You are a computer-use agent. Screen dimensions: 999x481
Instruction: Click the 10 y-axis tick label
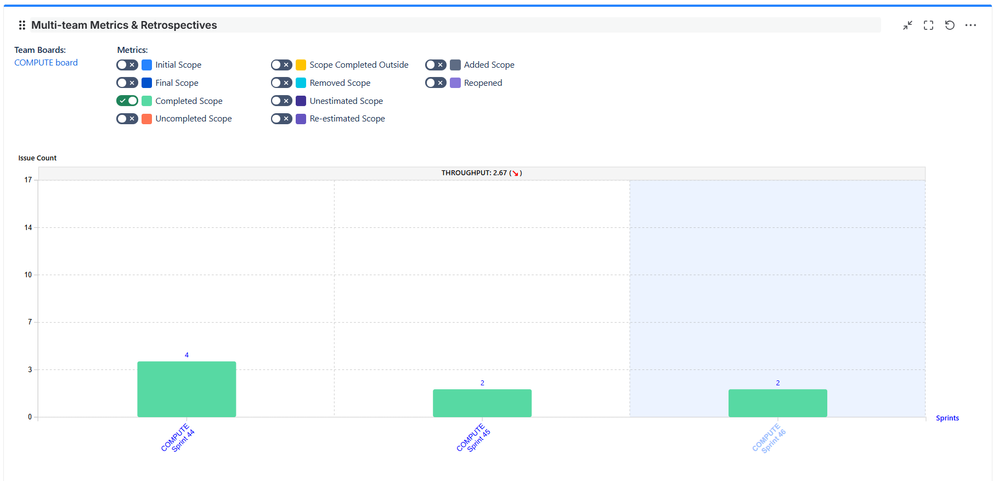(29, 275)
